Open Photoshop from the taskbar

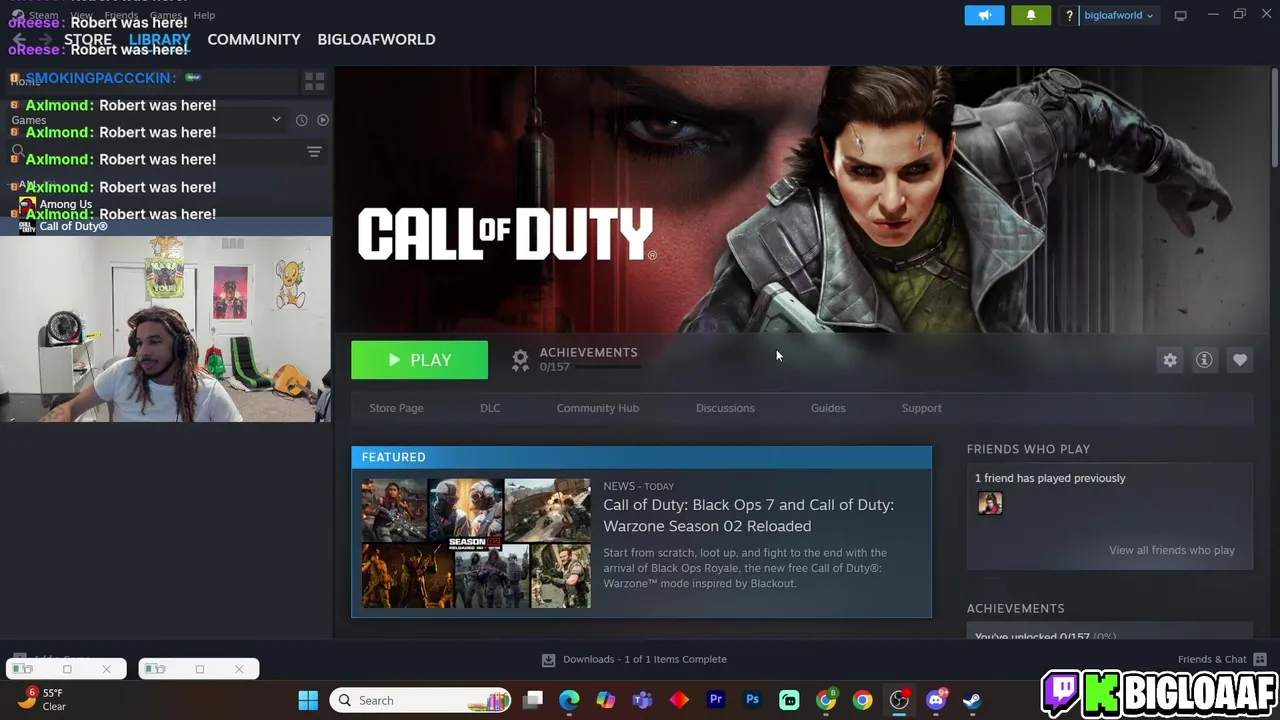click(753, 700)
